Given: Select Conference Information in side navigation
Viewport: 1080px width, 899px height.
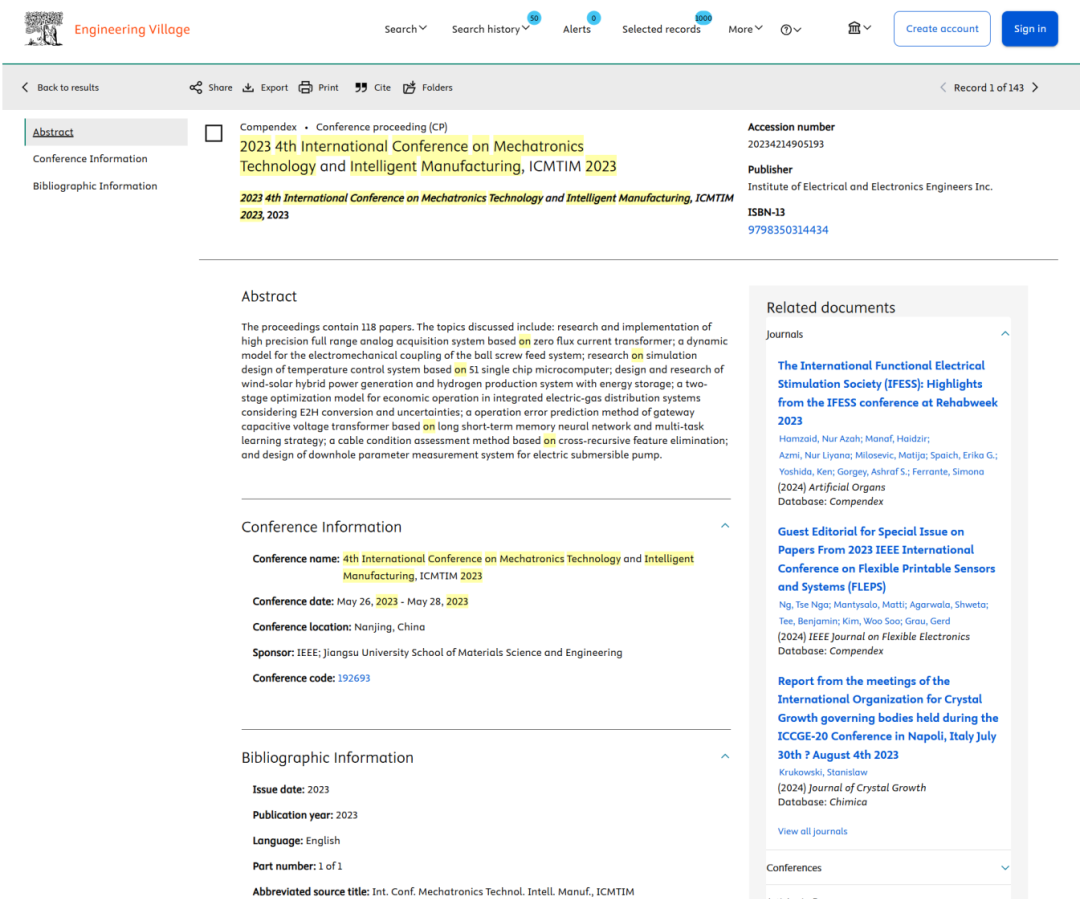Looking at the screenshot, I should [90, 158].
